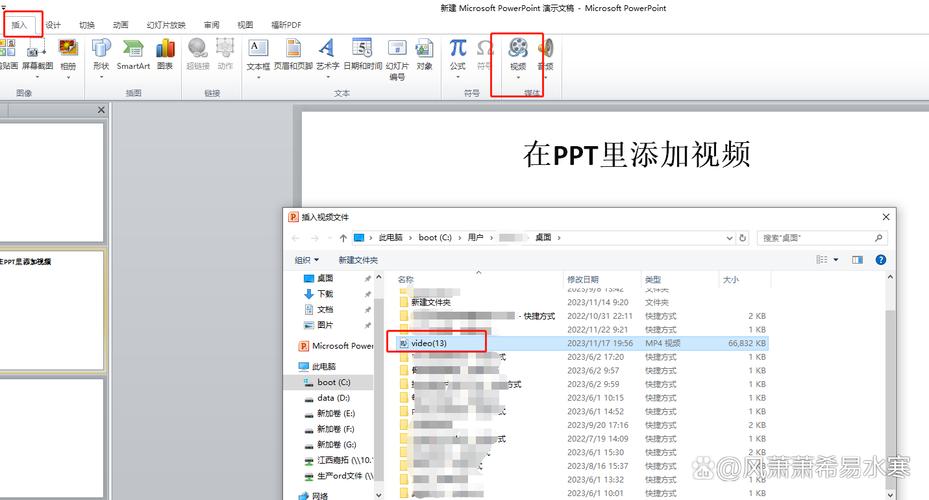Insert a 文本框 text box

[x=258, y=54]
